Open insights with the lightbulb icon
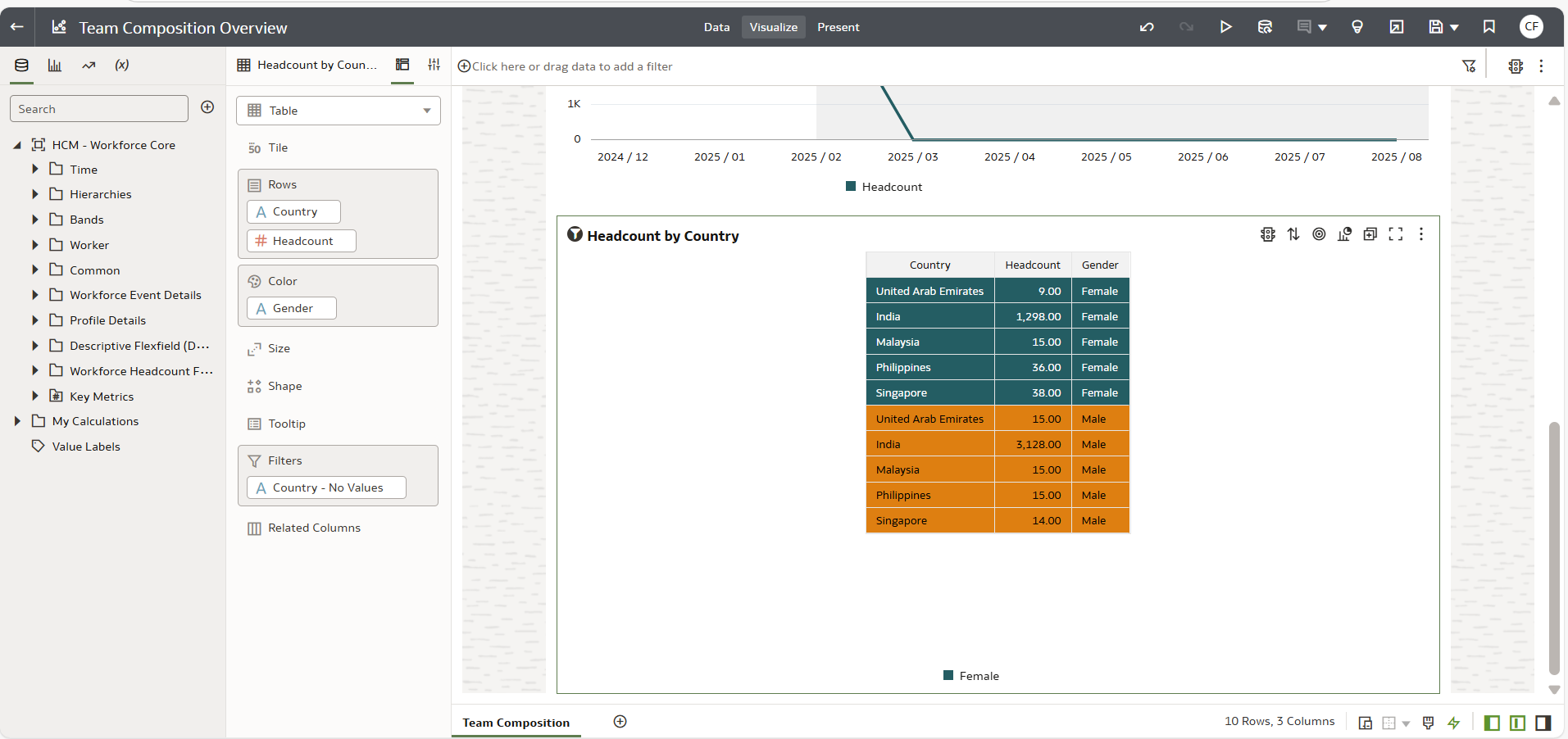This screenshot has height=739, width=1568. pos(1357,27)
